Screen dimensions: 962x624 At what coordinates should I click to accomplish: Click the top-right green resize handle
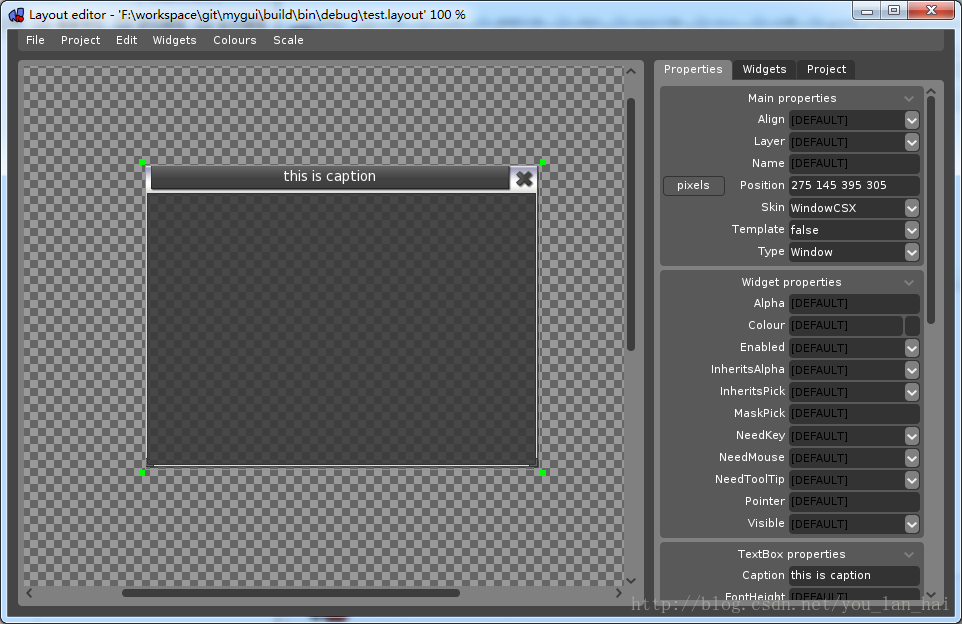click(543, 163)
